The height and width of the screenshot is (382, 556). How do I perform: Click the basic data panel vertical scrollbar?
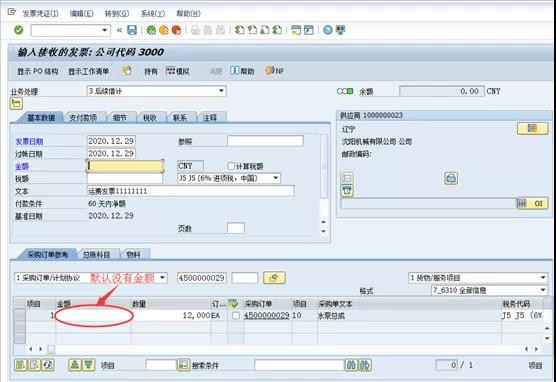coord(324,184)
